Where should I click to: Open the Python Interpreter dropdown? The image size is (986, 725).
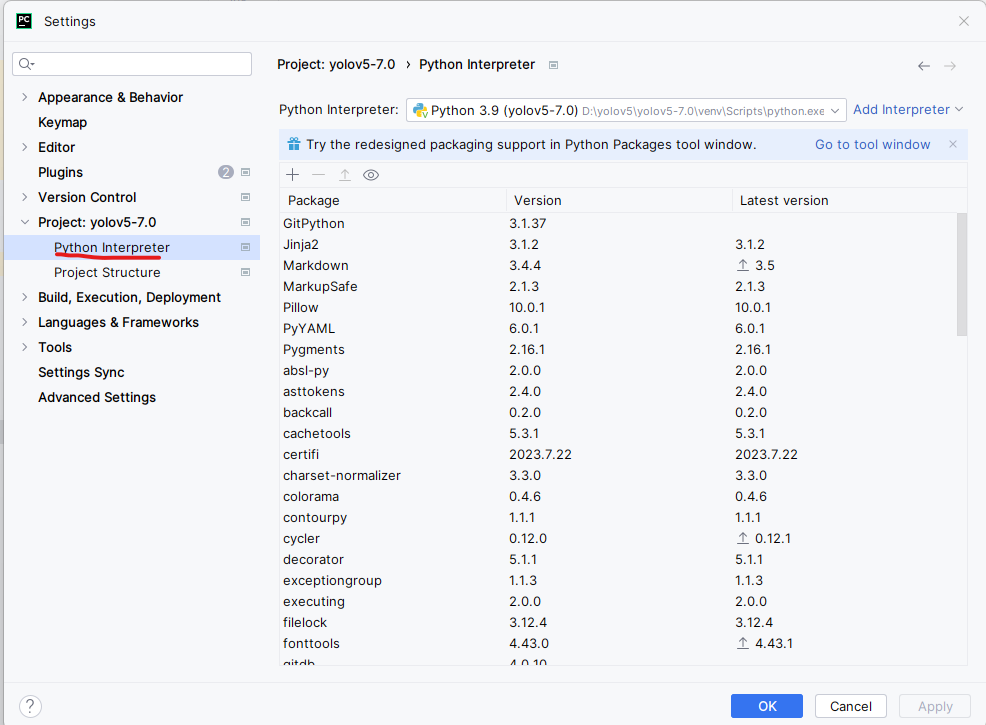[x=626, y=111]
